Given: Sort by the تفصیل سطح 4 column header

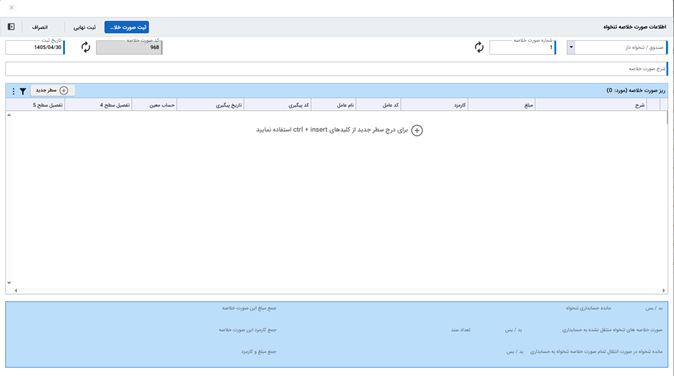Looking at the screenshot, I should (98, 105).
